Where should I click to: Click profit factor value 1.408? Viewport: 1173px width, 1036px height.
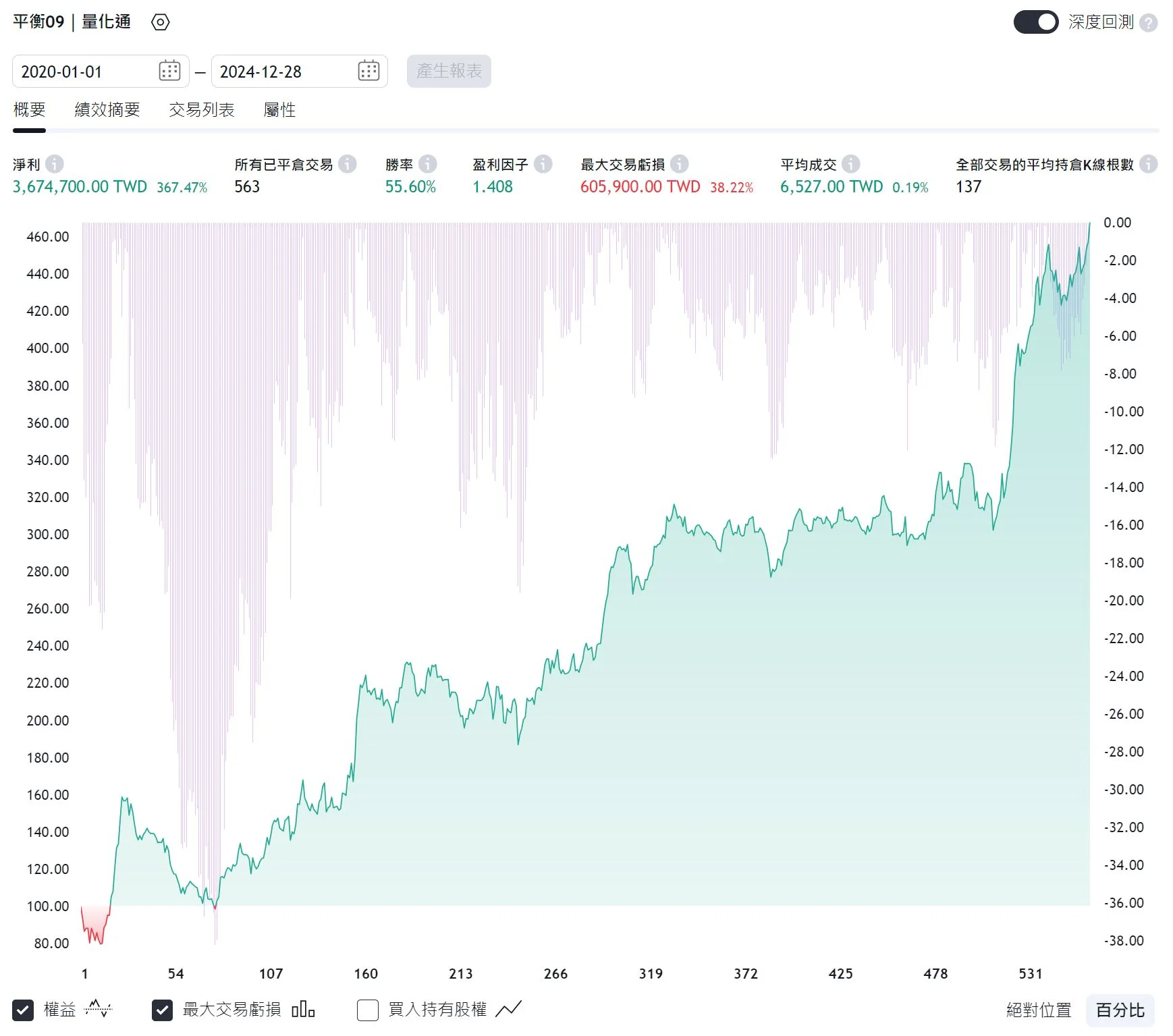click(x=493, y=187)
